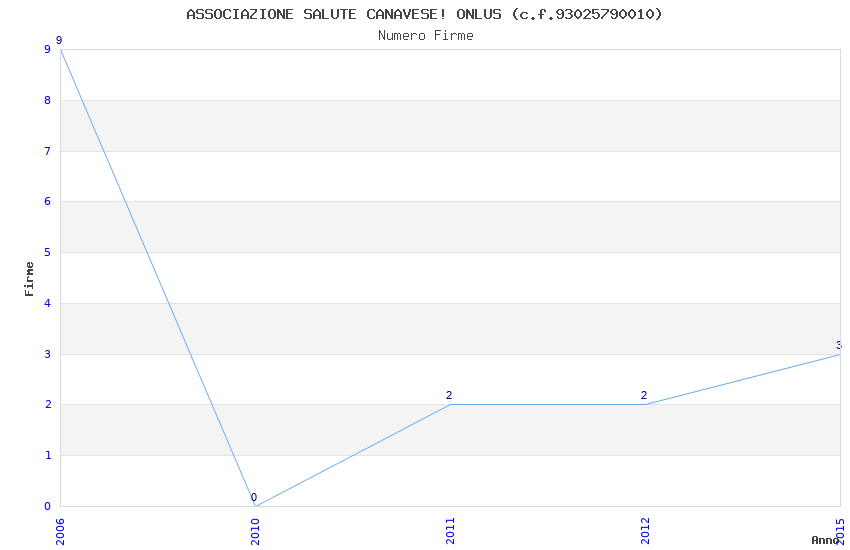Click the Anno x-axis label

pyautogui.click(x=825, y=540)
